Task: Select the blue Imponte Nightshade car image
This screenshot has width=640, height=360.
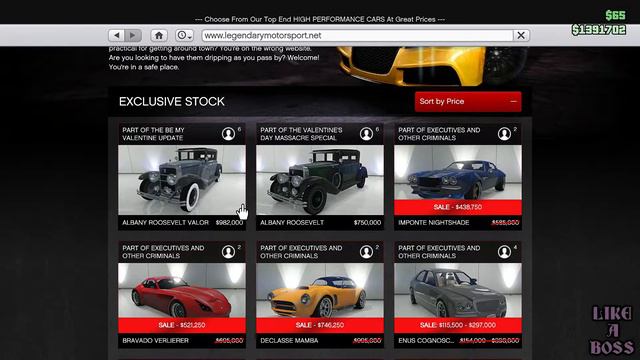Action: tap(458, 173)
